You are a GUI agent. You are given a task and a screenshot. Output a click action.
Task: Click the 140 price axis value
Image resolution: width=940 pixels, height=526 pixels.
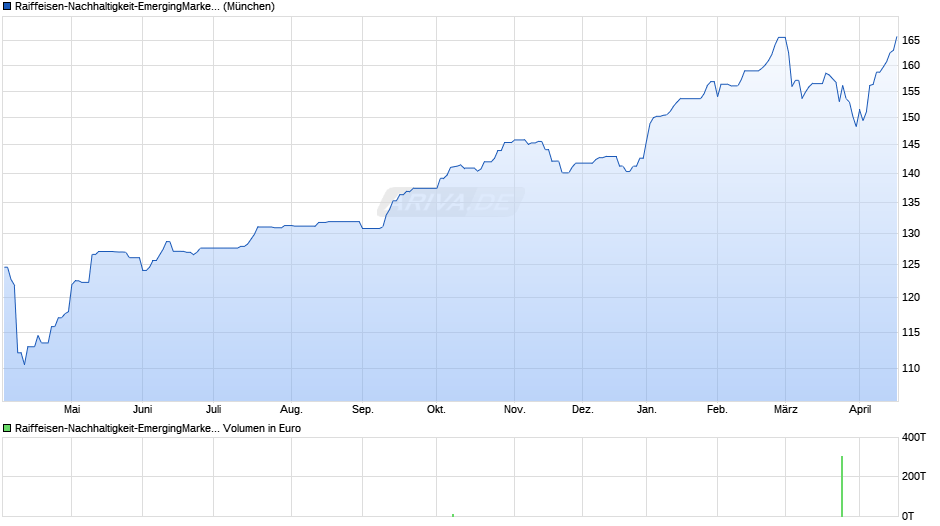coord(911,173)
